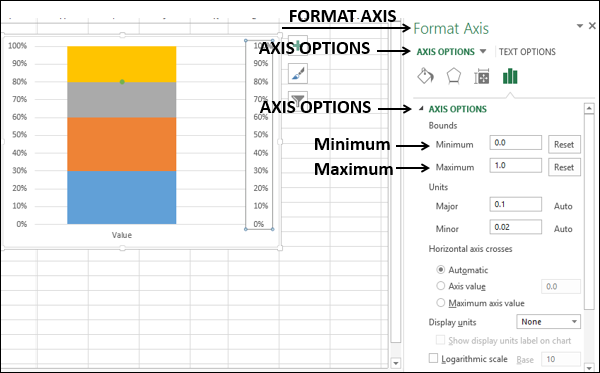Collapse the AXIS OPTIONS section triangle

click(x=421, y=109)
